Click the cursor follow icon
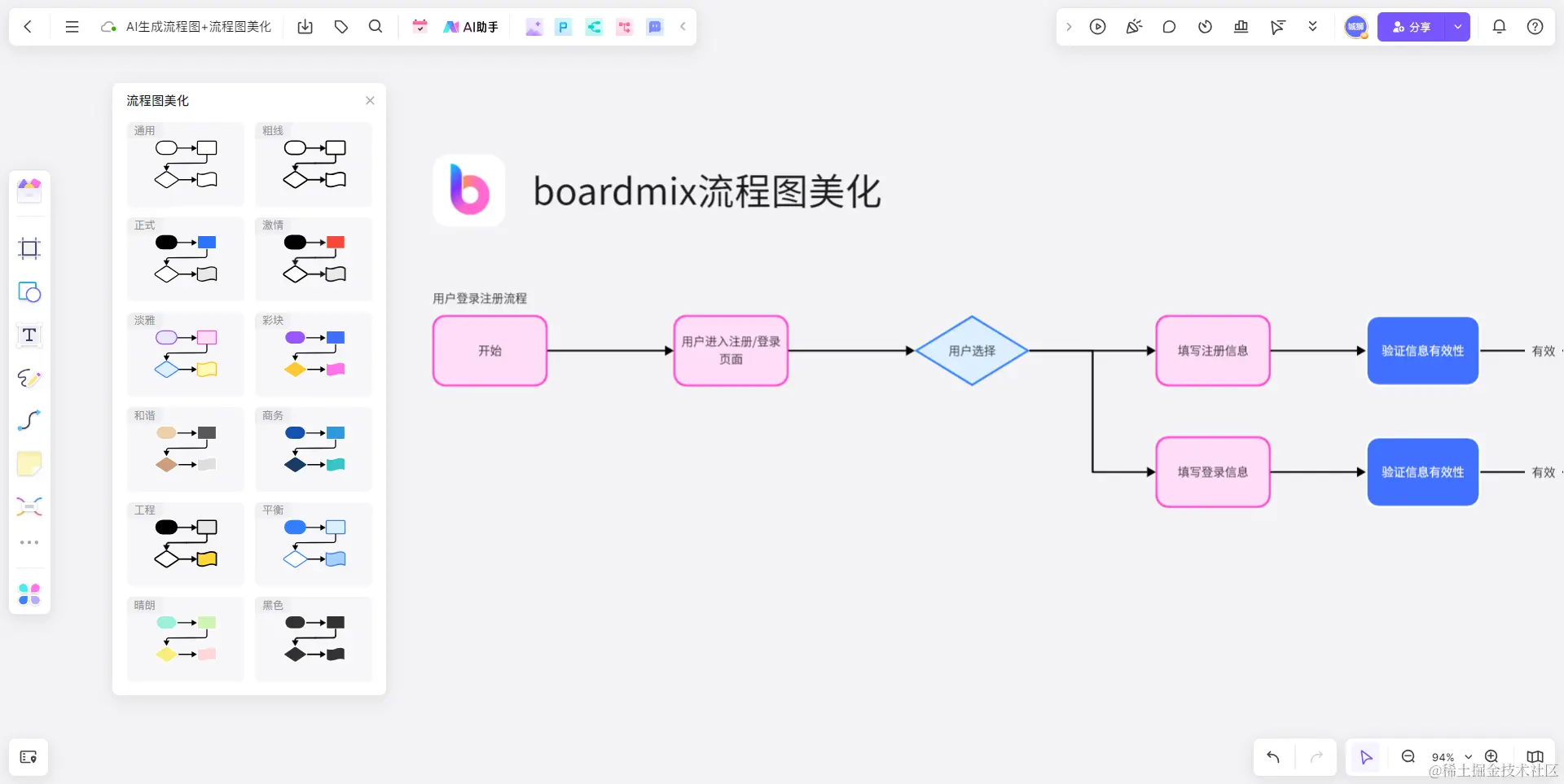This screenshot has width=1564, height=784. click(1277, 27)
